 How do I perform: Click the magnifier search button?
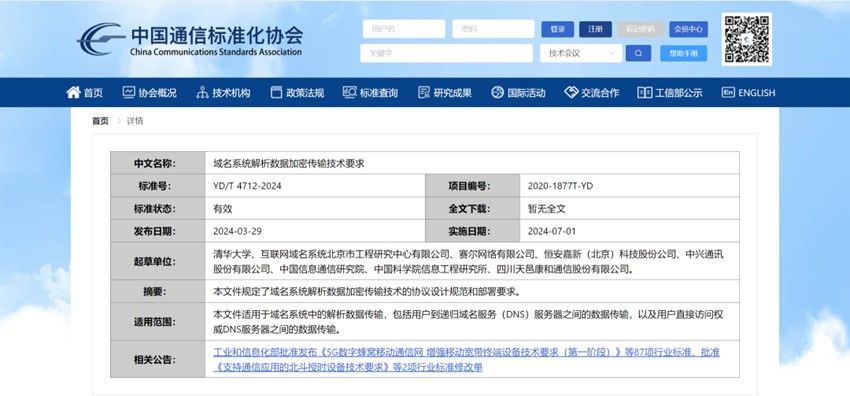(638, 53)
